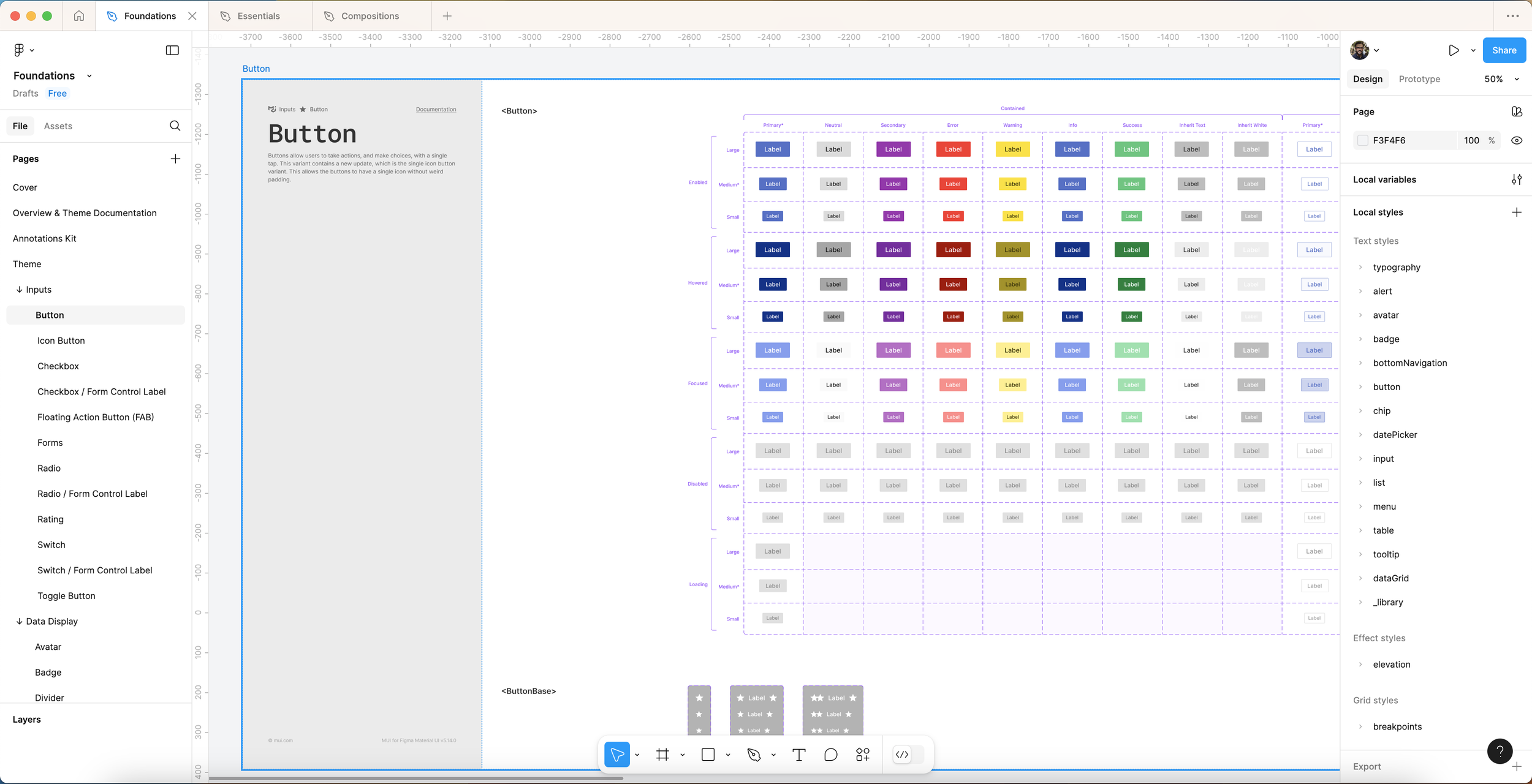
Task: Select the Frame tool in toolbar
Action: 662,755
